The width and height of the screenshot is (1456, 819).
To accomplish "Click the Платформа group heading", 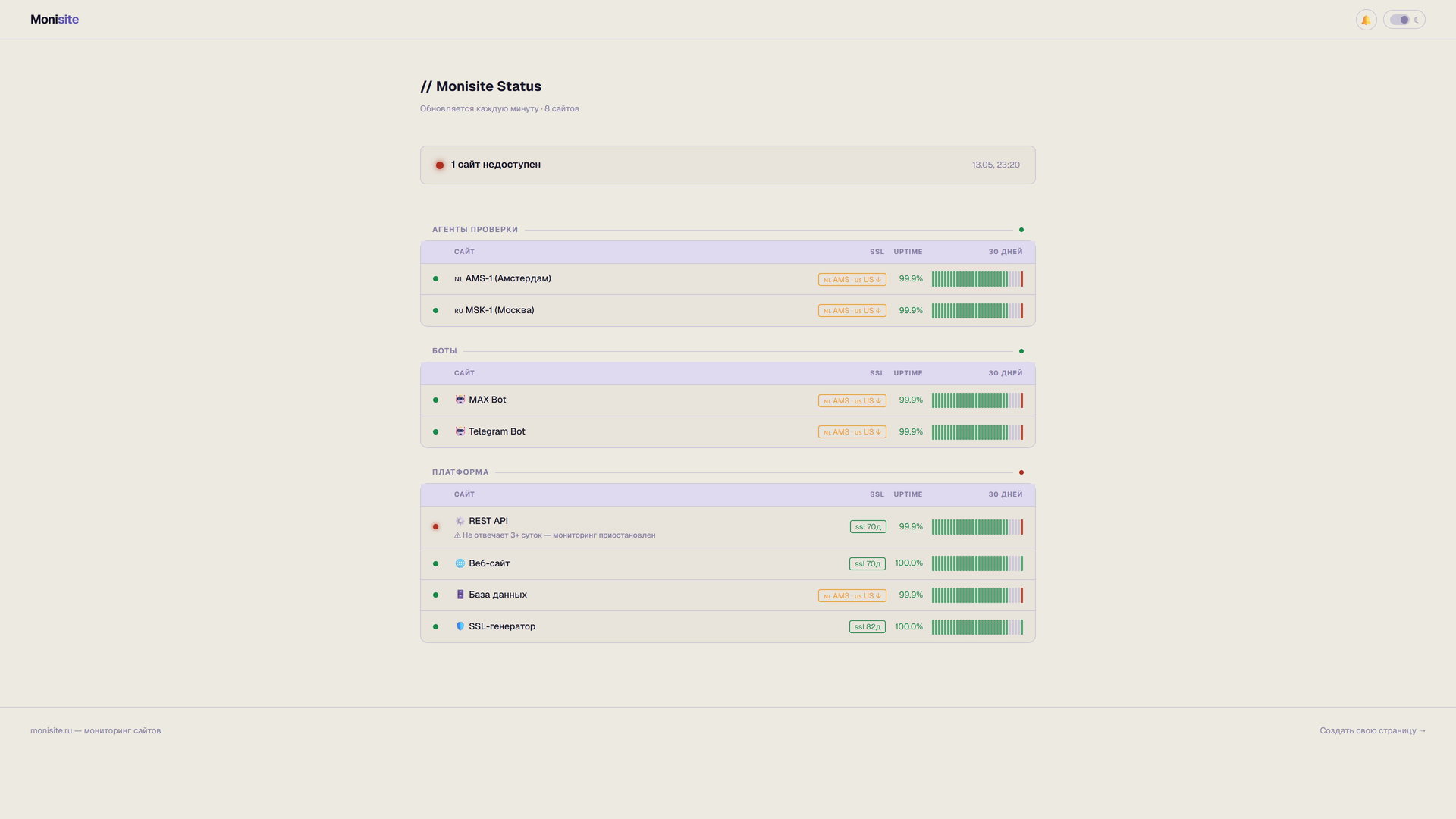I will (x=460, y=472).
